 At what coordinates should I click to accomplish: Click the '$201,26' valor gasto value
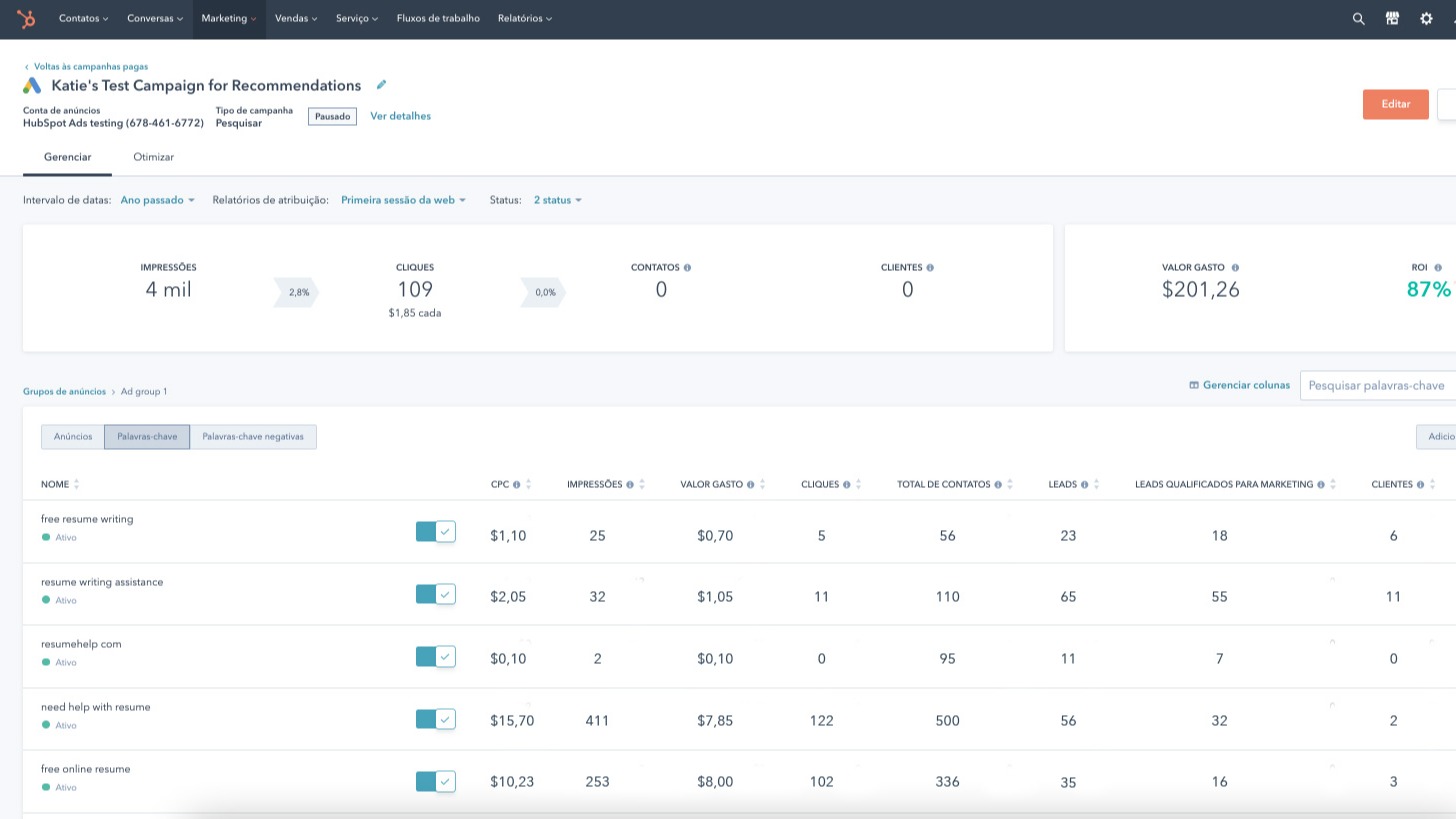click(x=1201, y=290)
